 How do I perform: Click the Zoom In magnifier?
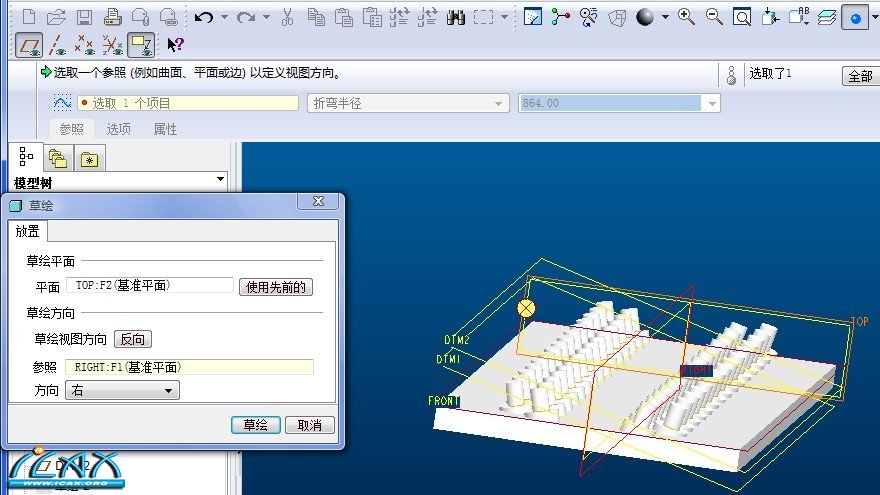pyautogui.click(x=686, y=17)
